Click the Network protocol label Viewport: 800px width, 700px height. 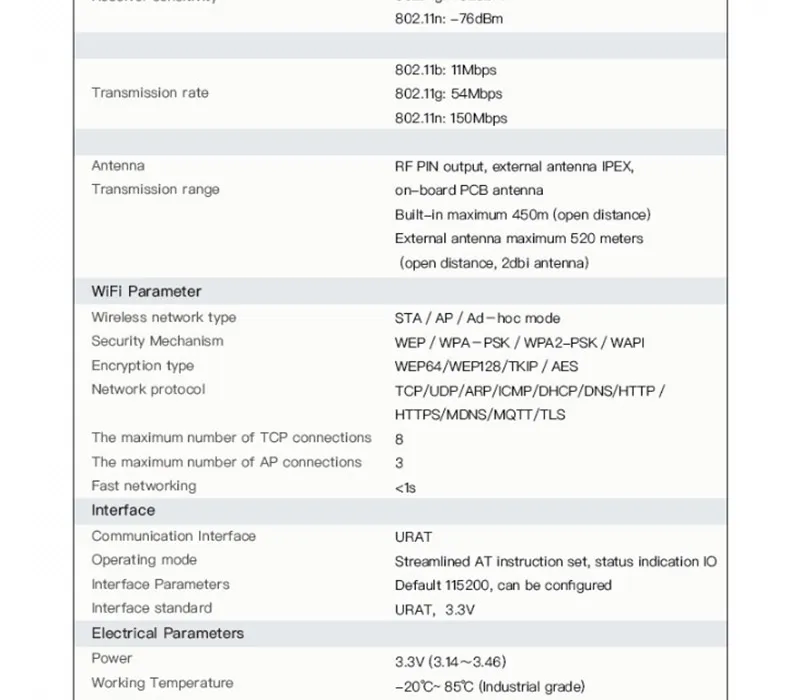(x=148, y=389)
